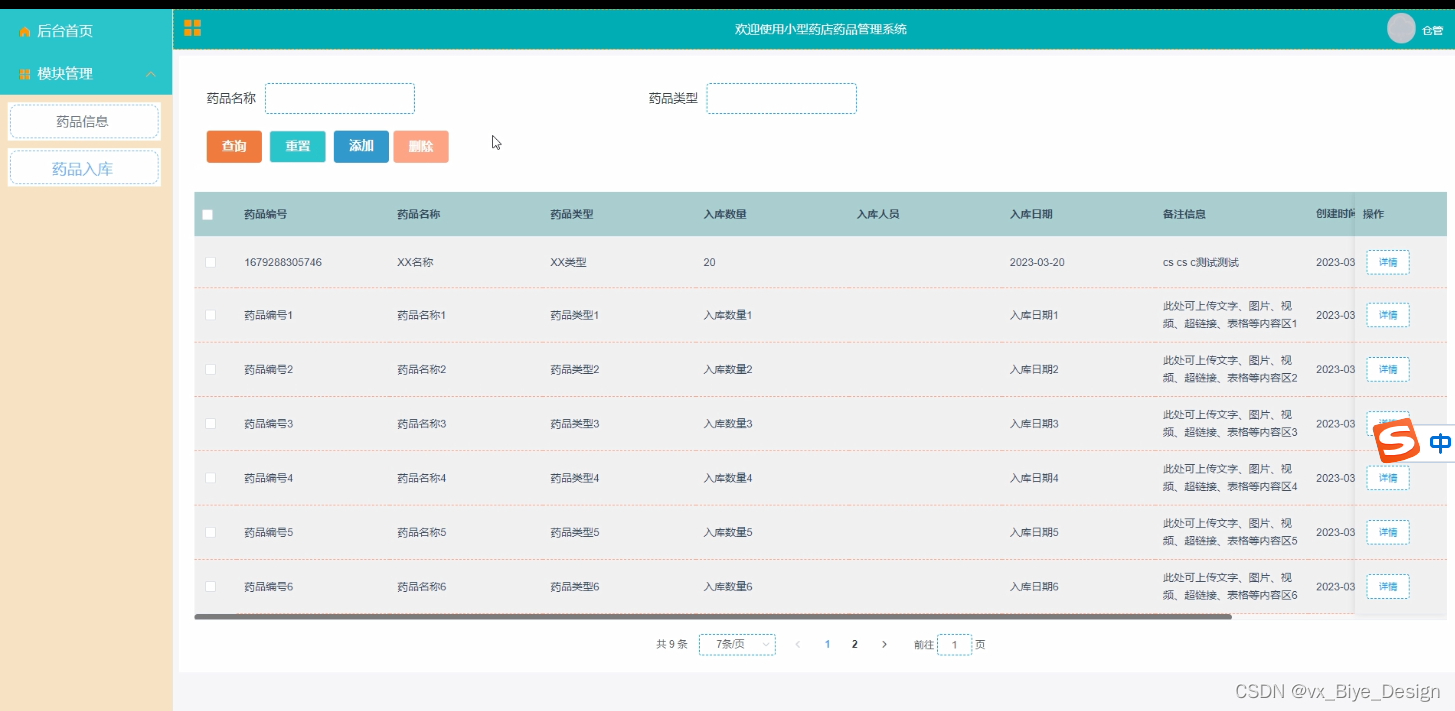Click the 药品编号 column header

pyautogui.click(x=266, y=214)
